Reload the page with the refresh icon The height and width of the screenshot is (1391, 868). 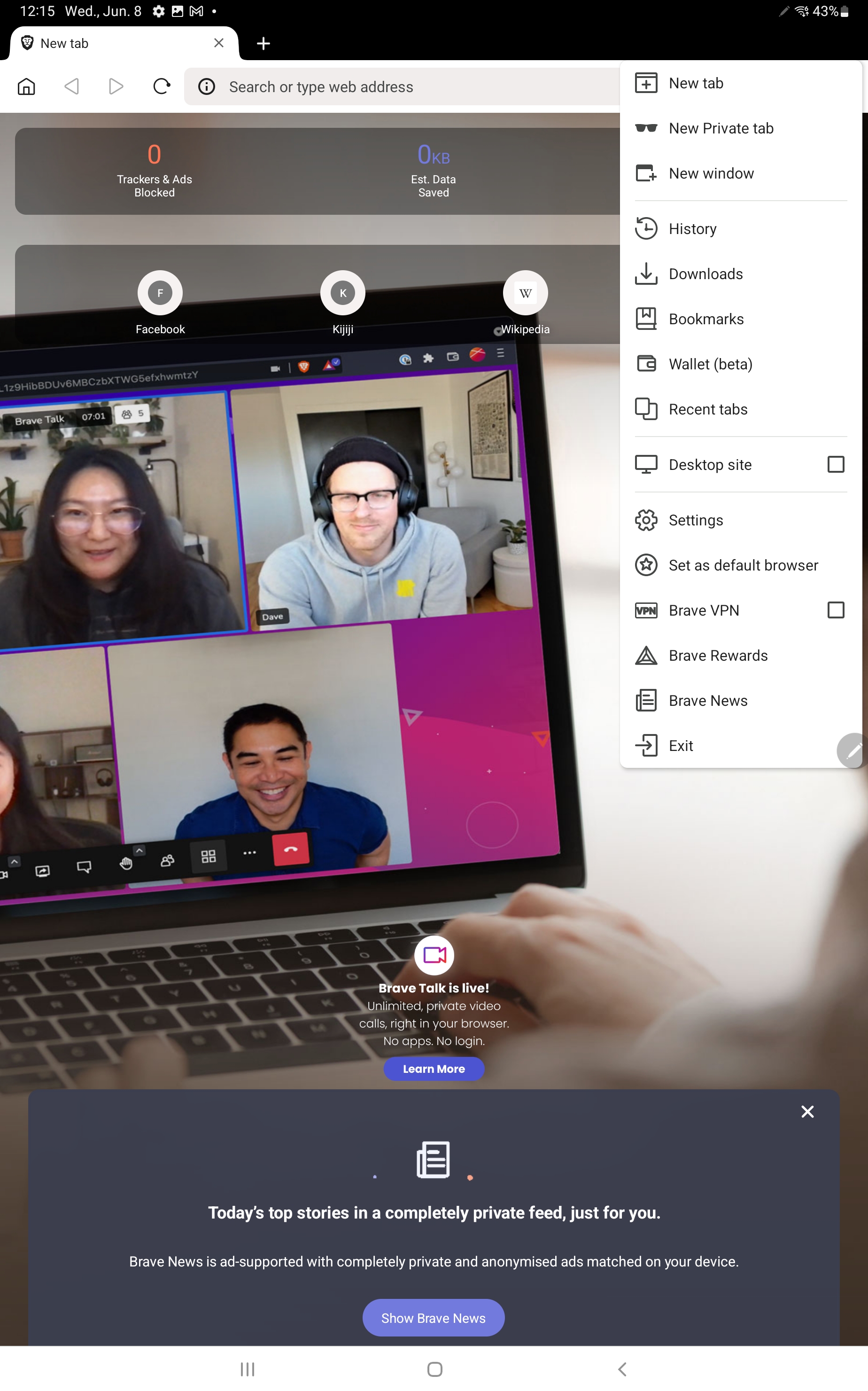(162, 87)
